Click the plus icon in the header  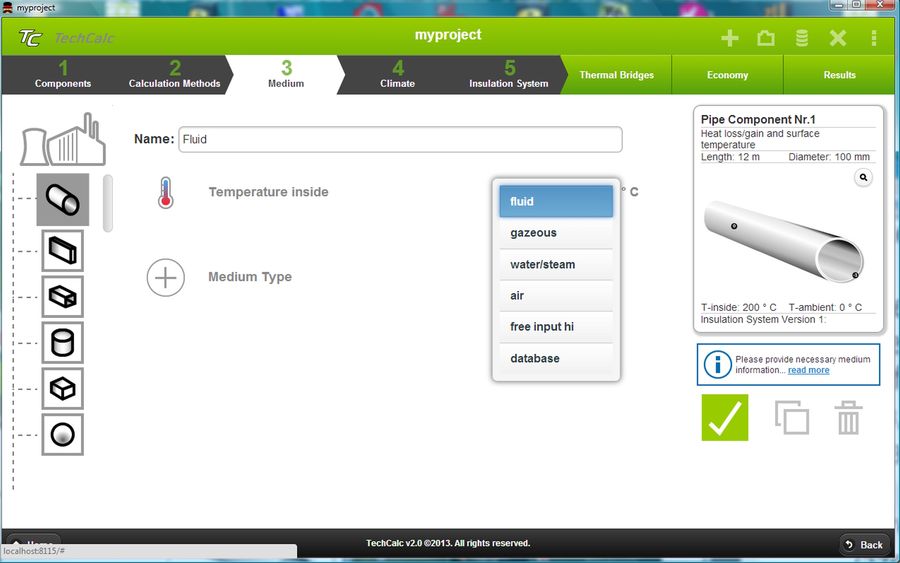pos(730,38)
